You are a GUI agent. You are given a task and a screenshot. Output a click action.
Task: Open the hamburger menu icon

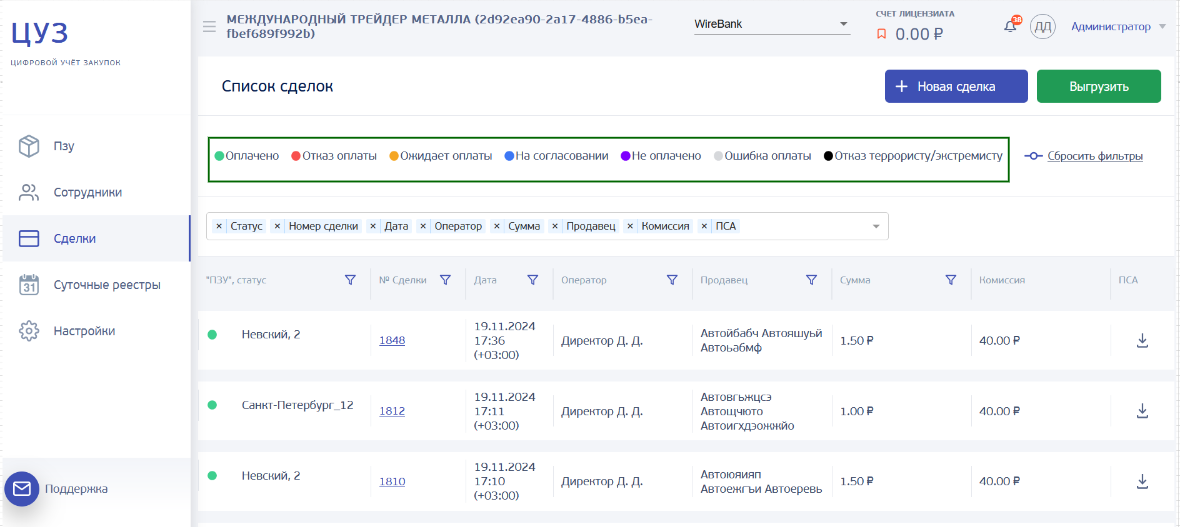click(210, 27)
